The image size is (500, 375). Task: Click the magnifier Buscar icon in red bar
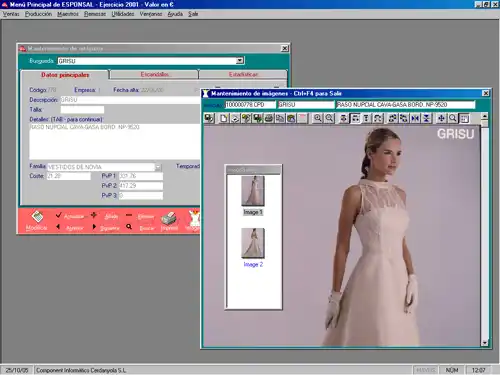tap(129, 227)
